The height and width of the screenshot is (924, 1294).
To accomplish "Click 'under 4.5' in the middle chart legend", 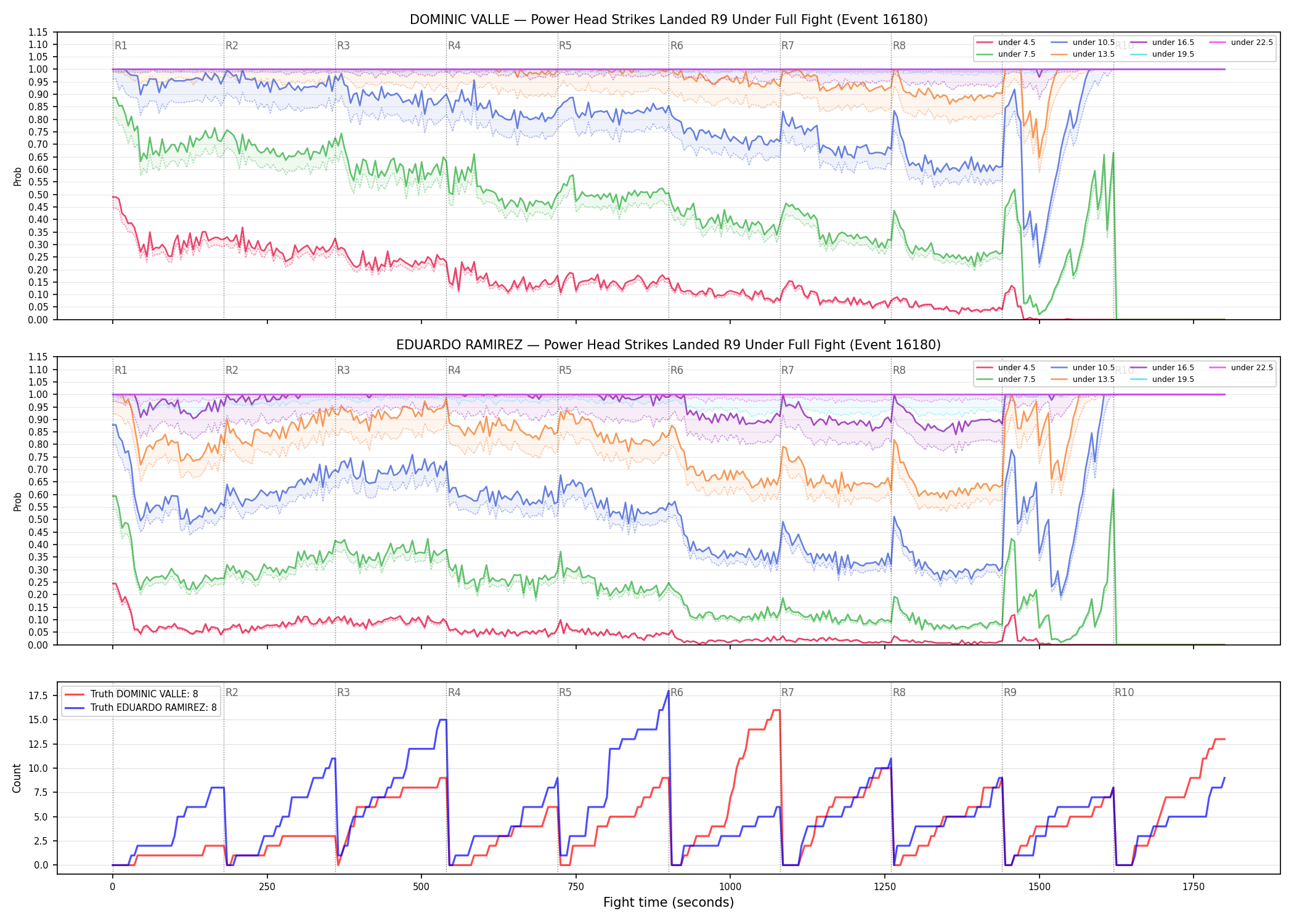I will pyautogui.click(x=1017, y=368).
